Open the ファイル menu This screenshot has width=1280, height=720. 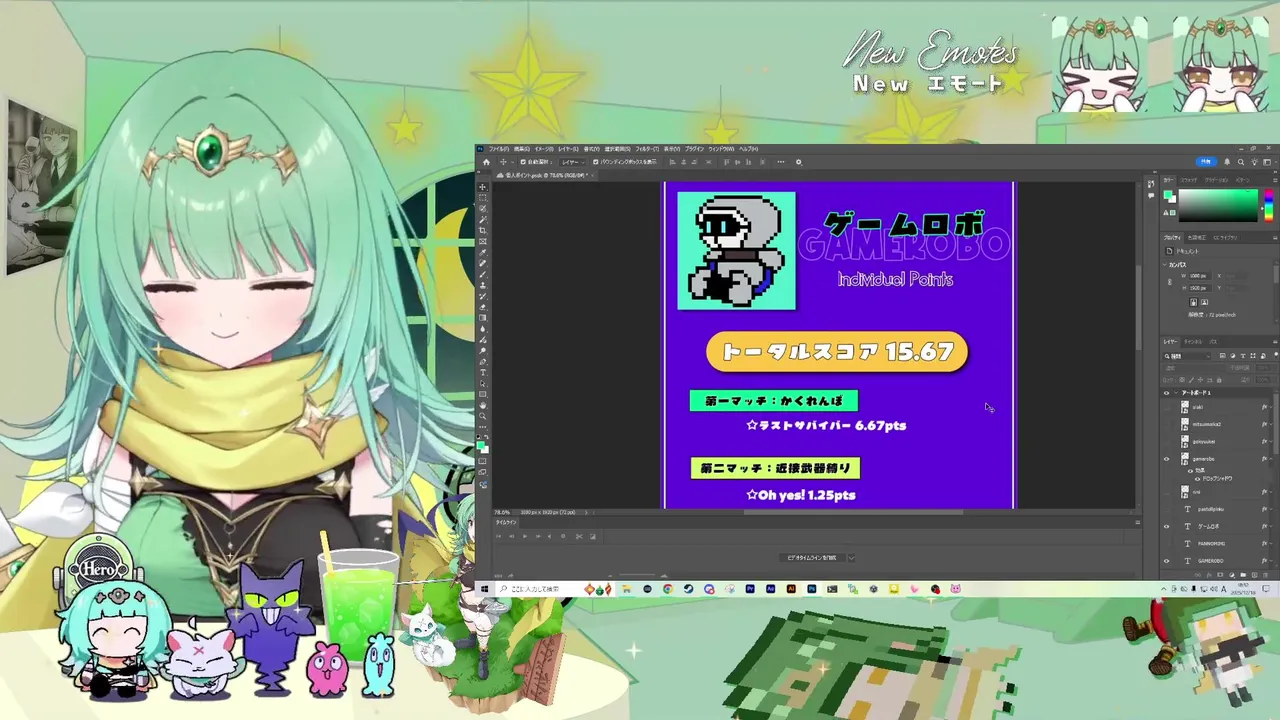click(x=498, y=149)
